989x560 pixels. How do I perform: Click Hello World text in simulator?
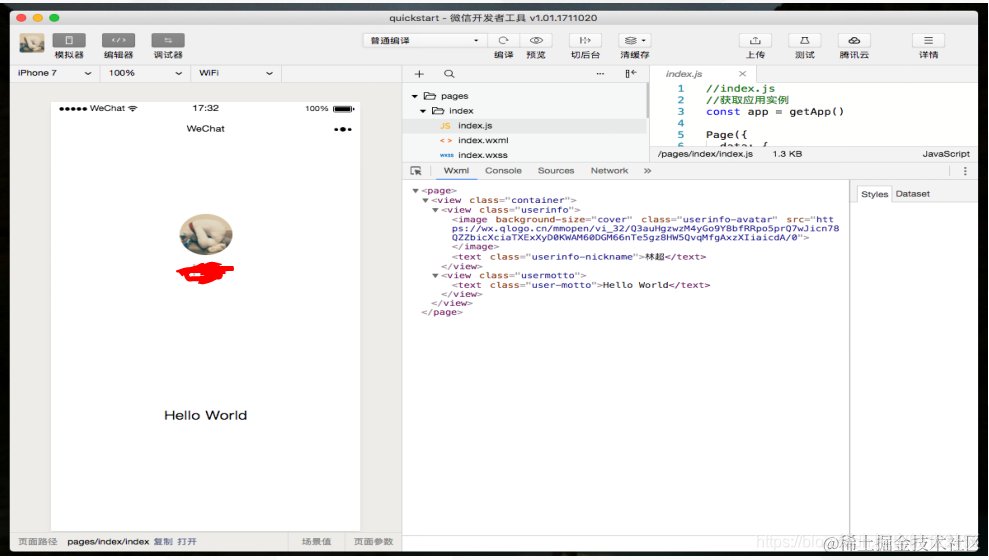pyautogui.click(x=206, y=416)
